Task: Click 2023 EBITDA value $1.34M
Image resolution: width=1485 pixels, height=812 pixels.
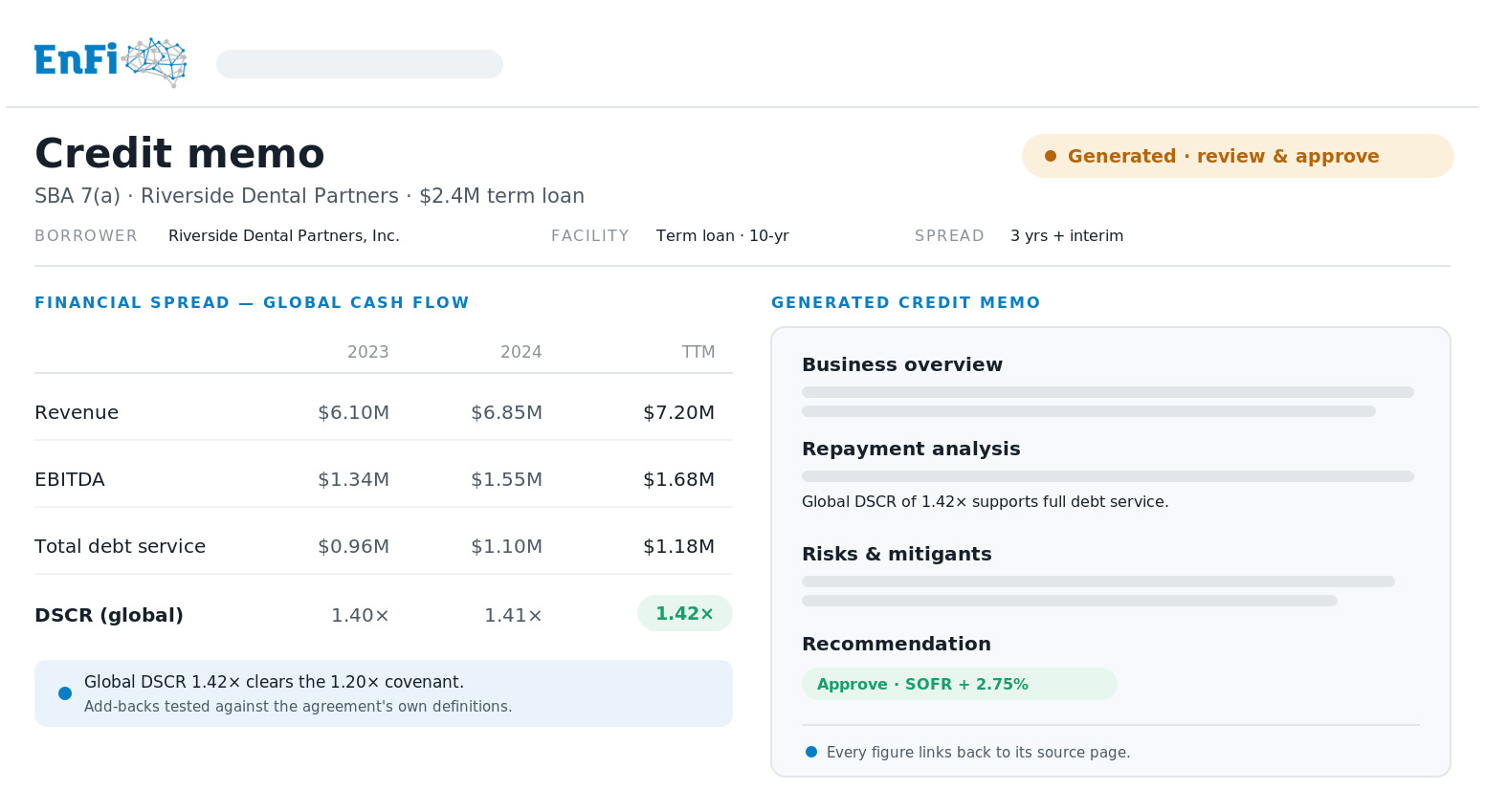Action: point(353,479)
